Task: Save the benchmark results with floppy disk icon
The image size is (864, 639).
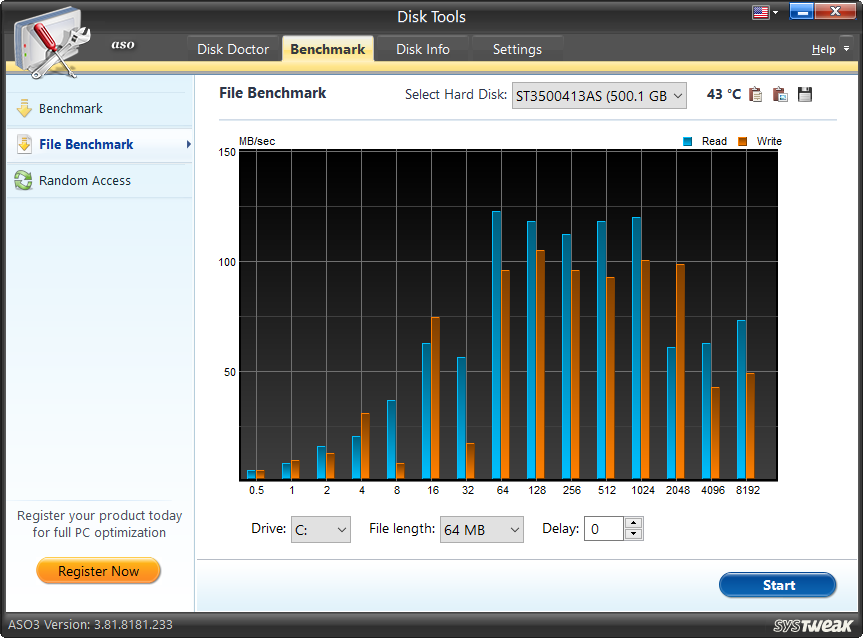Action: (803, 94)
